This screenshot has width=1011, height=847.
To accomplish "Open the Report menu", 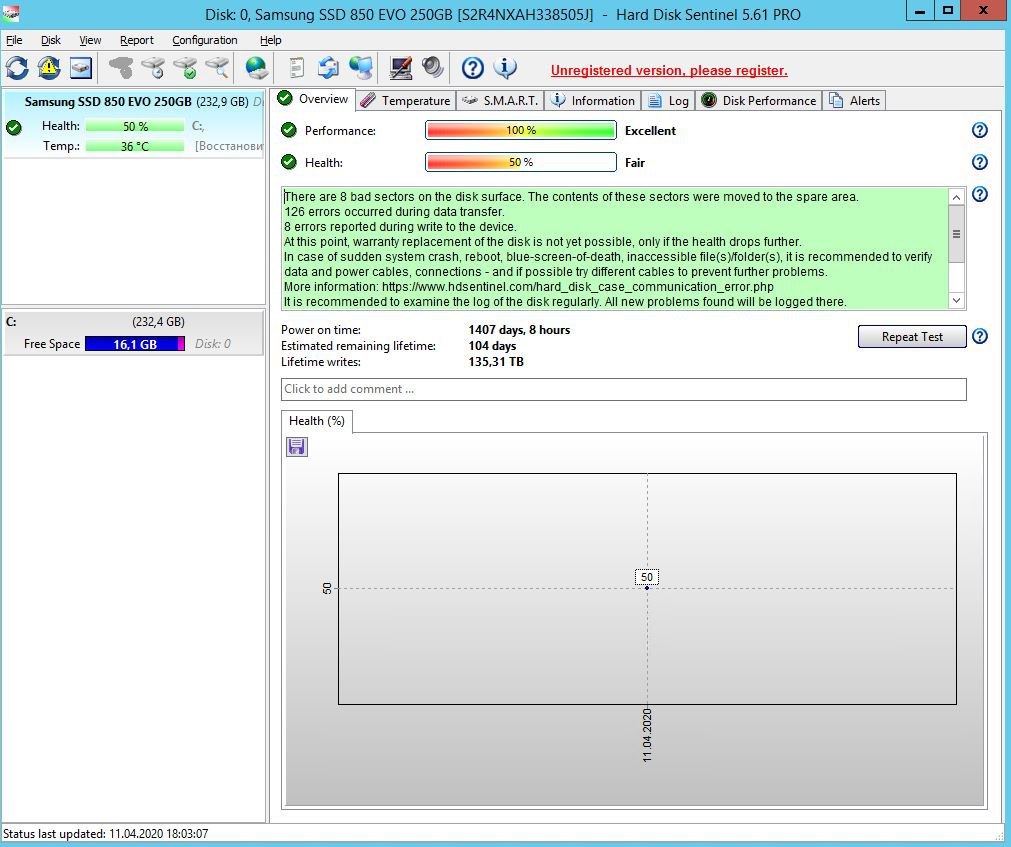I will point(137,40).
